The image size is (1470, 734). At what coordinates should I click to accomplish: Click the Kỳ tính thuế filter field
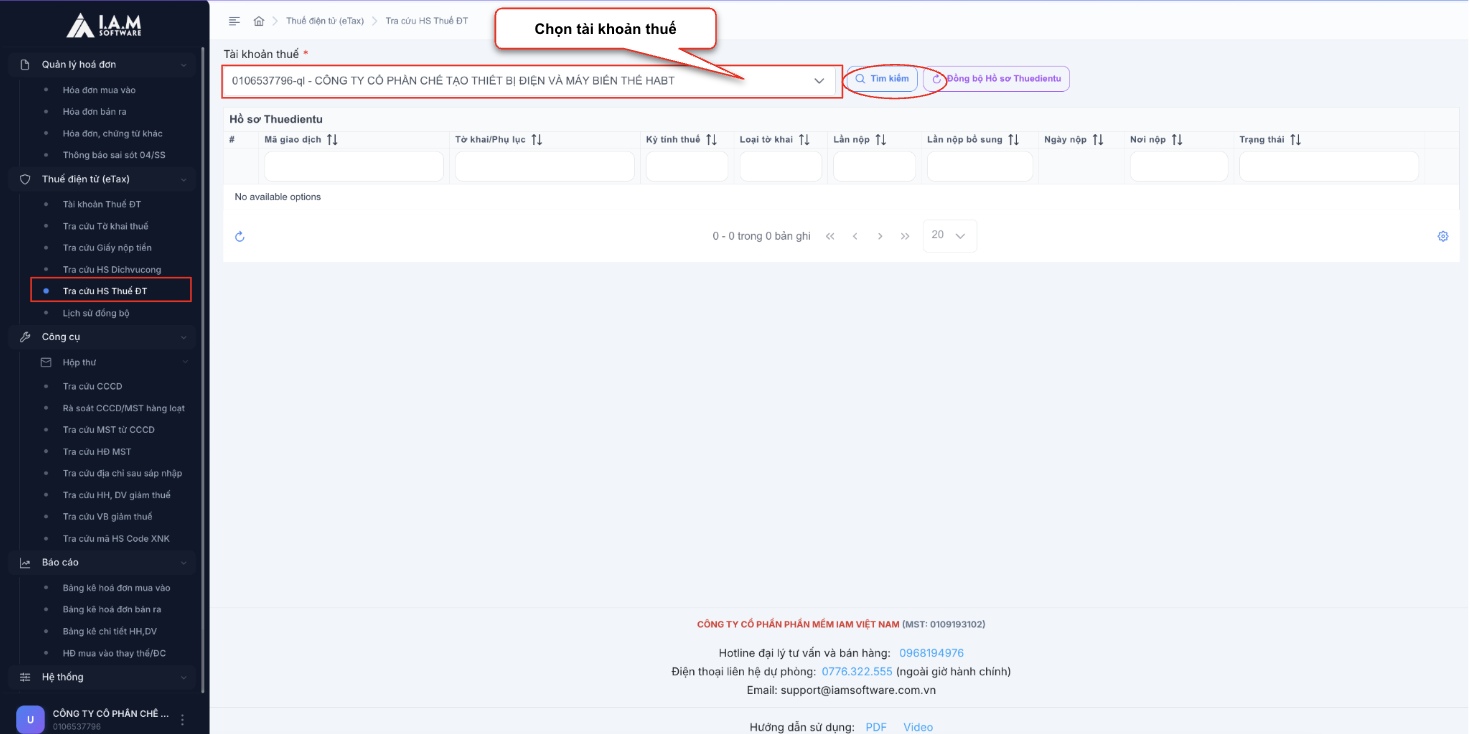pos(686,167)
